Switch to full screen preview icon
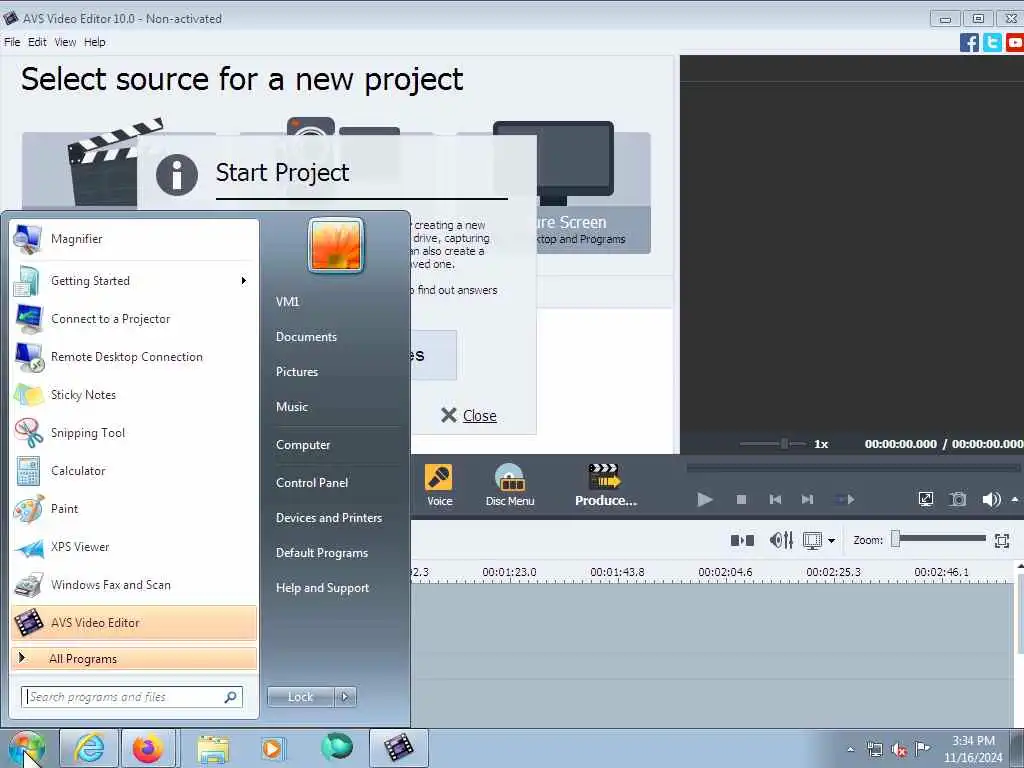 point(925,500)
